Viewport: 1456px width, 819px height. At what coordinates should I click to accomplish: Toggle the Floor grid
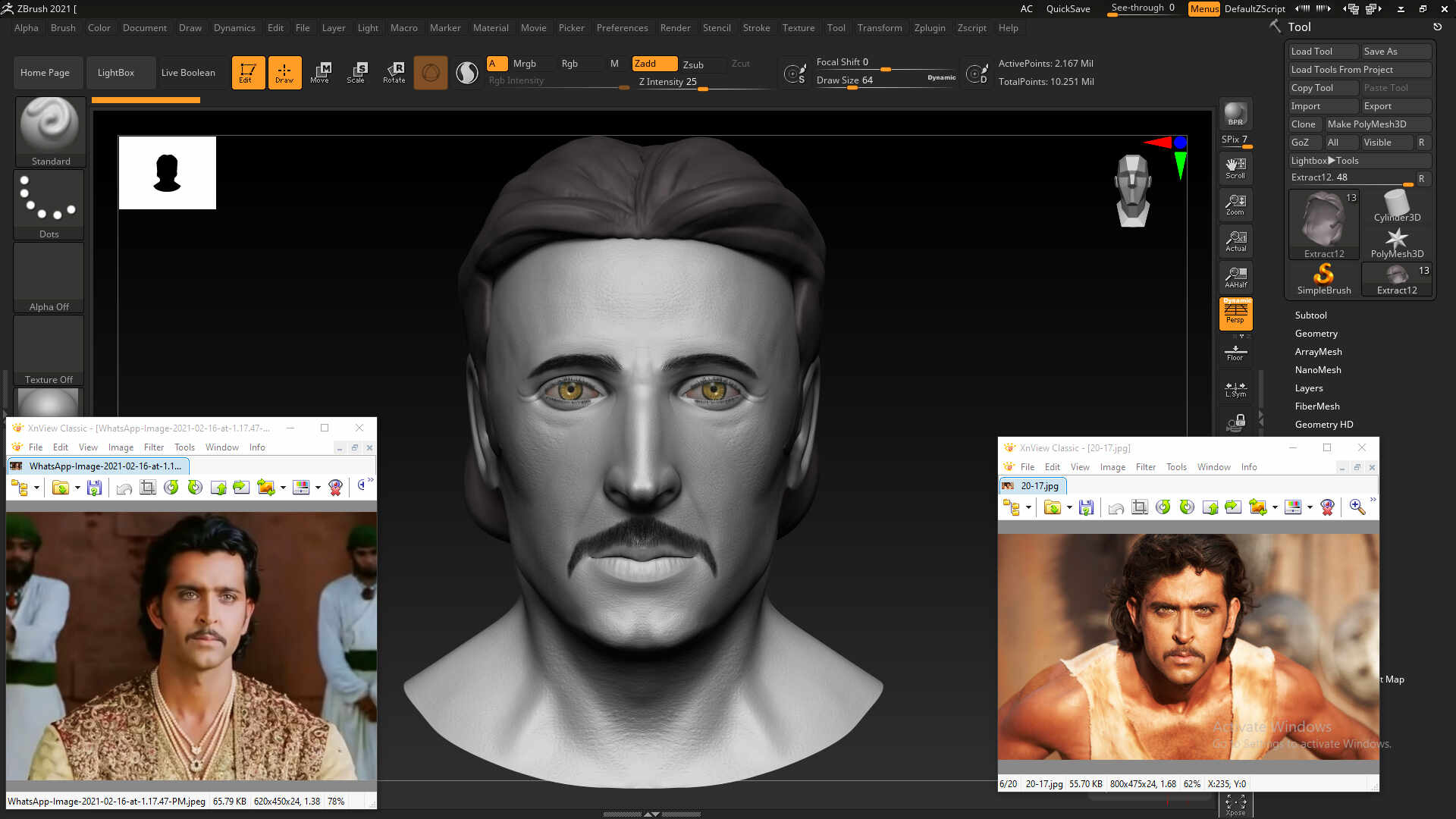click(x=1235, y=353)
